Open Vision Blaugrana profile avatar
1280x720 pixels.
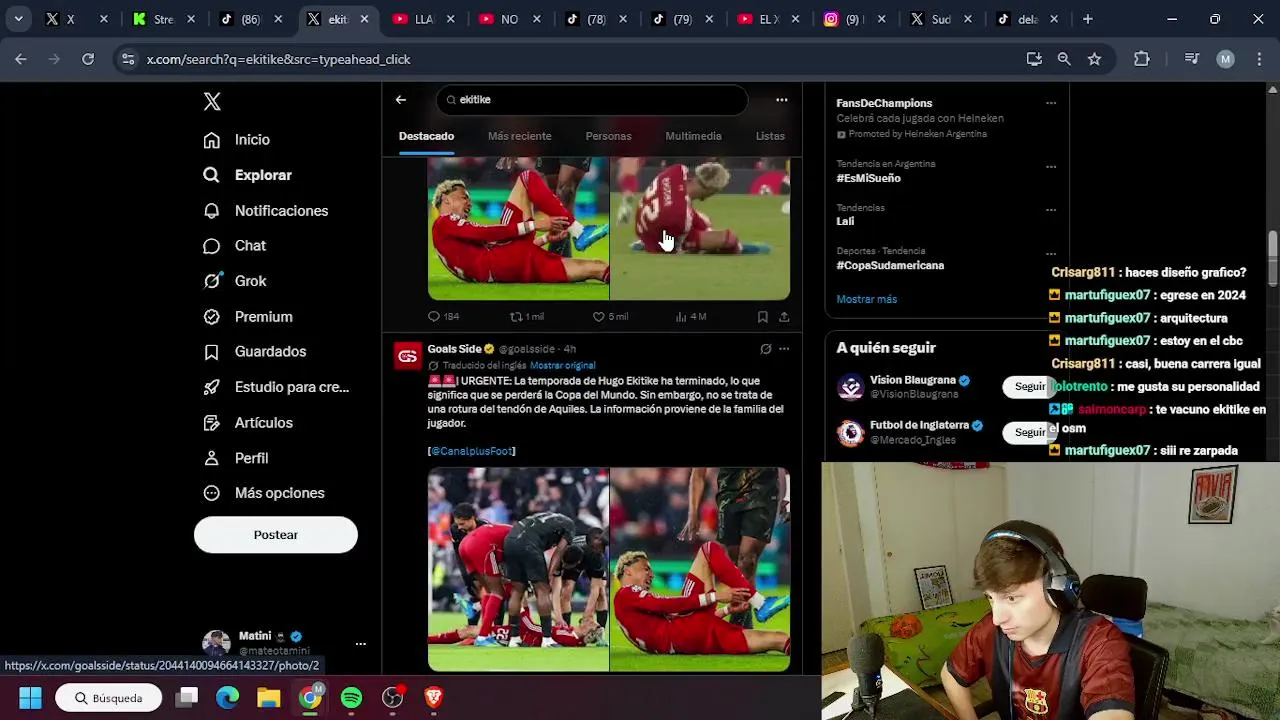coord(850,387)
